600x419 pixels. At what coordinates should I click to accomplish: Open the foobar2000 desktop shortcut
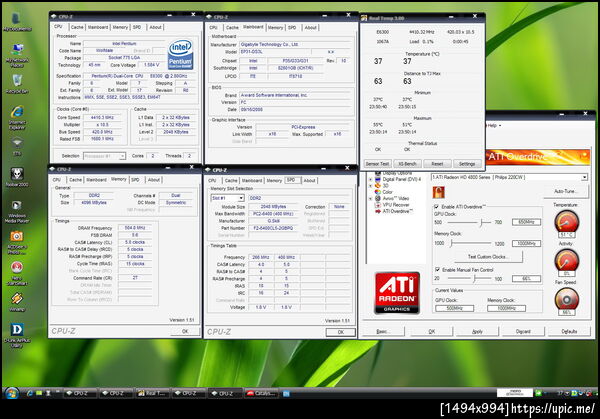[x=17, y=177]
